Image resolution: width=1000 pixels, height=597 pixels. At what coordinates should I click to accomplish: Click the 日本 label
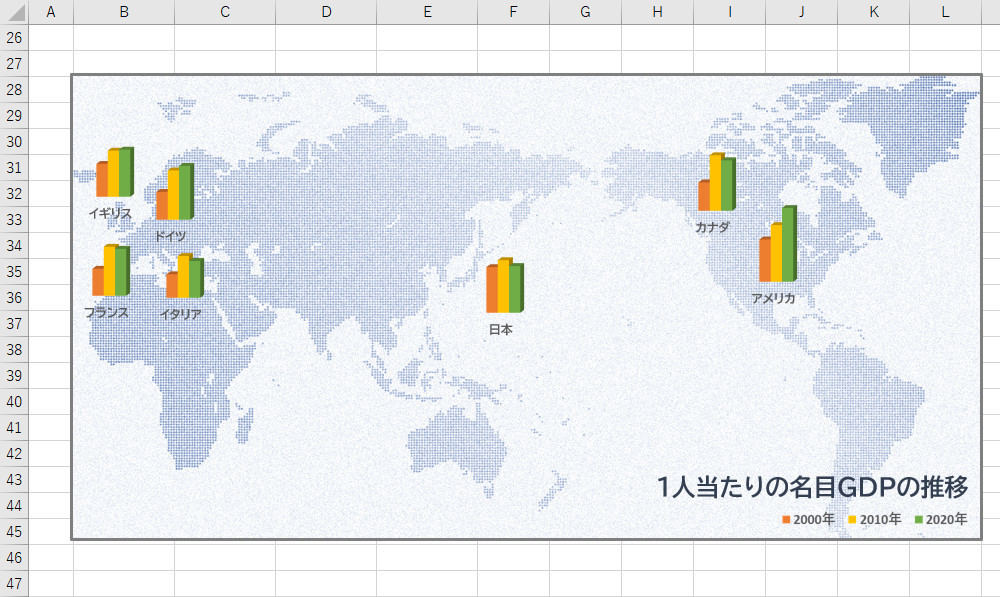click(x=501, y=330)
